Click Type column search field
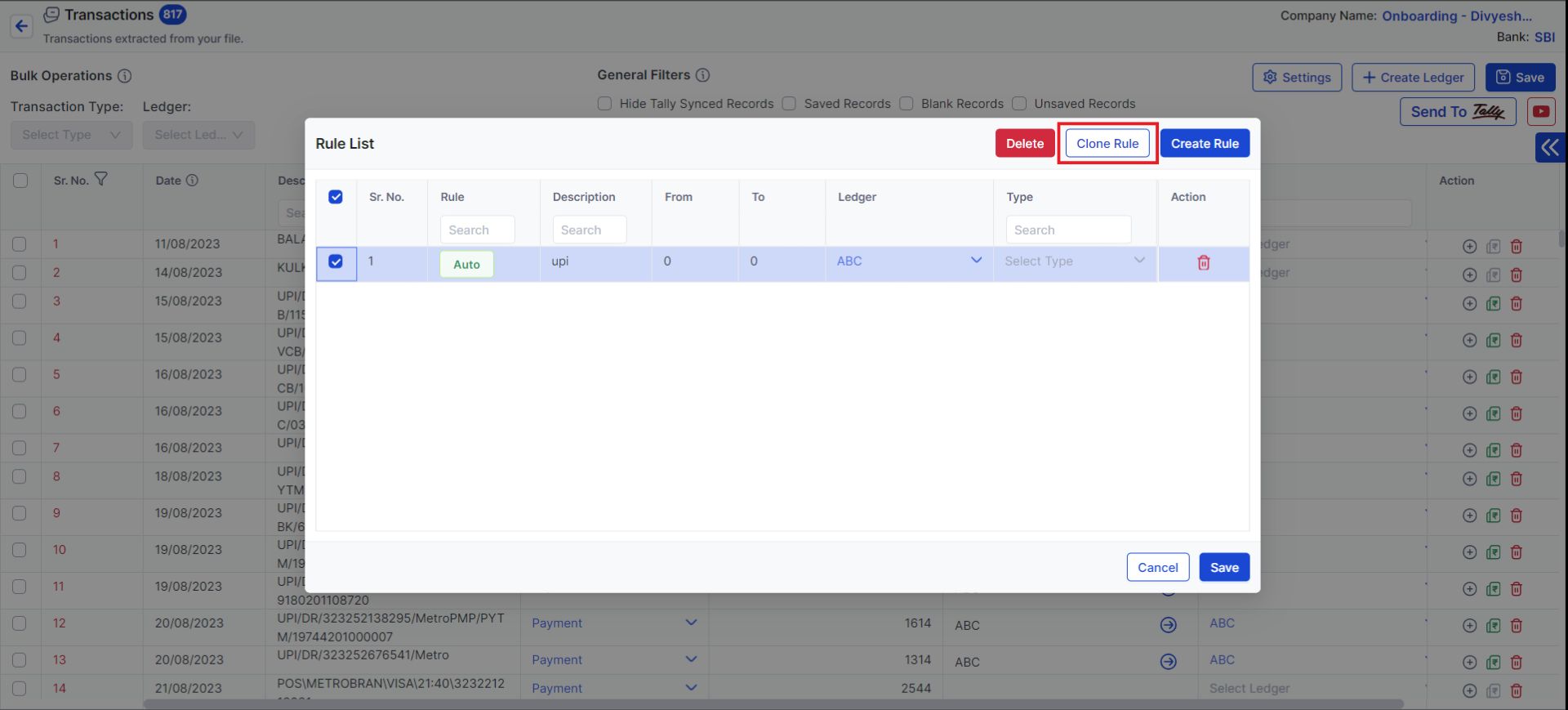The width and height of the screenshot is (1568, 710). (x=1068, y=230)
